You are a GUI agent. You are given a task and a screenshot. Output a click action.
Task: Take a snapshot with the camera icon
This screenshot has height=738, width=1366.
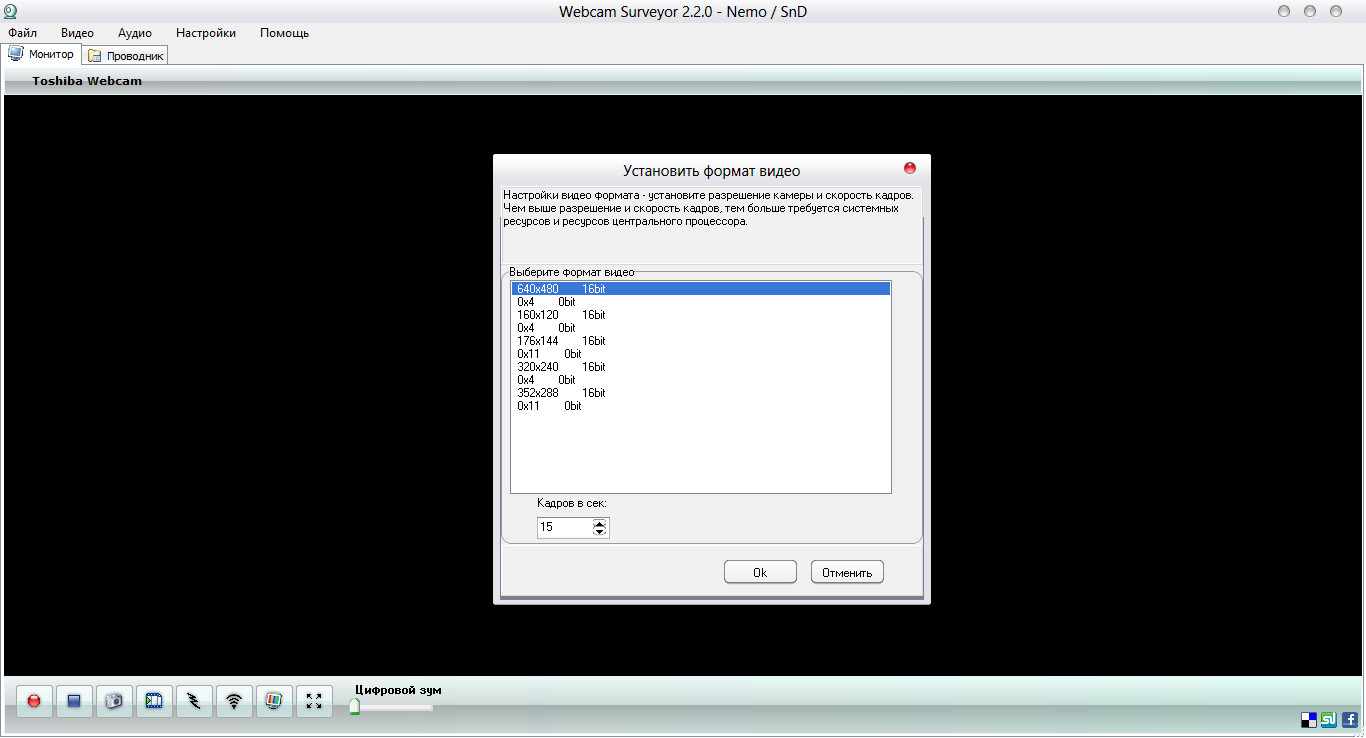coord(114,701)
